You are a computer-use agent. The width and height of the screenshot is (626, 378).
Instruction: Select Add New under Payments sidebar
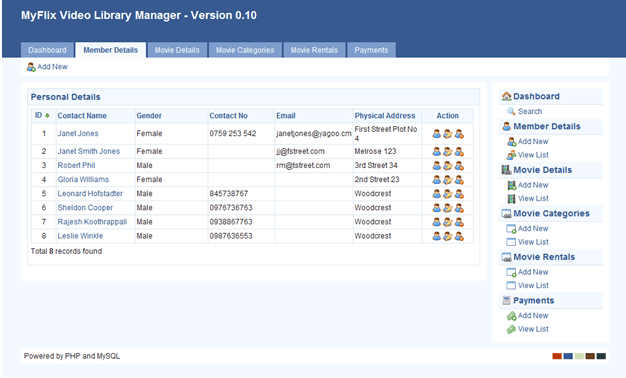click(533, 316)
